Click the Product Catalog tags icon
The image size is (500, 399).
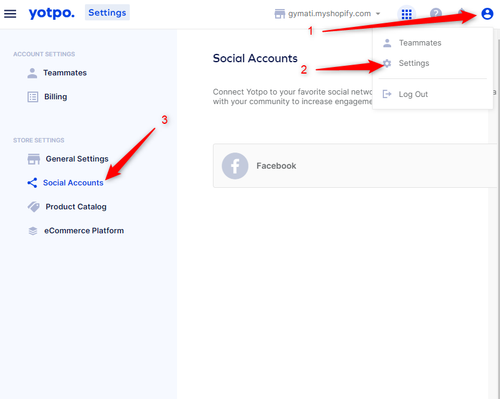pos(34,207)
